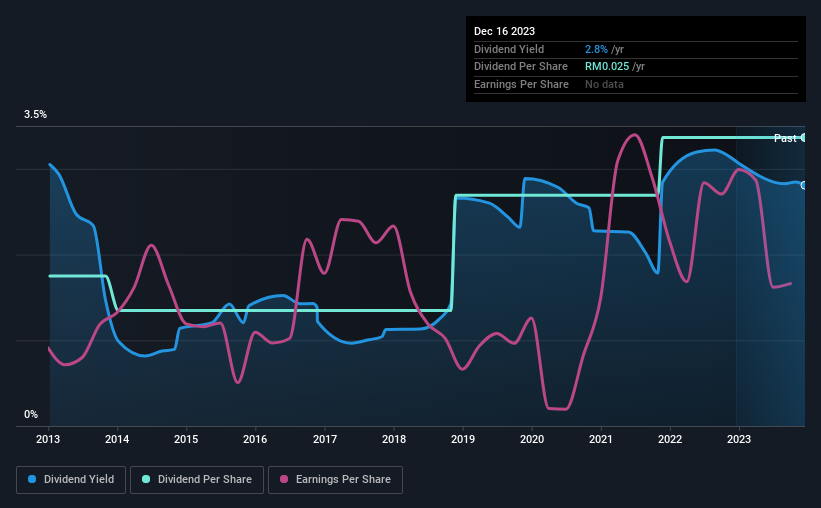Click the 2017 x-axis label
The height and width of the screenshot is (508, 821).
[x=325, y=439]
